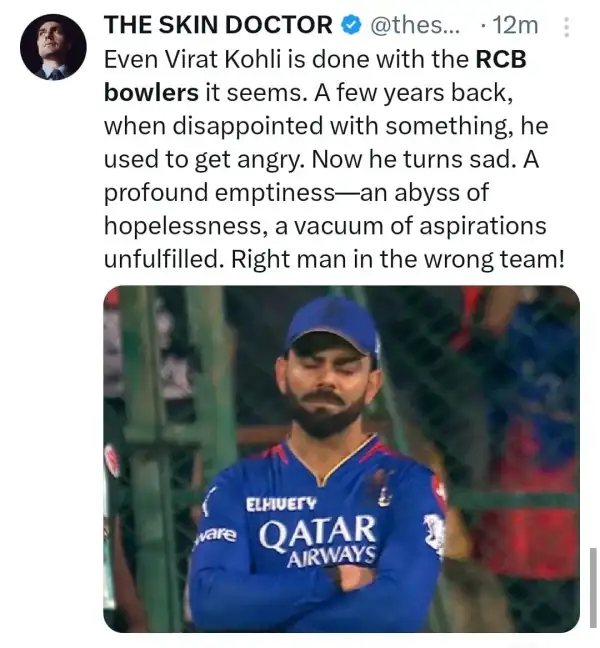Click the blue verified badge icon
This screenshot has width=600, height=648.
tap(351, 26)
